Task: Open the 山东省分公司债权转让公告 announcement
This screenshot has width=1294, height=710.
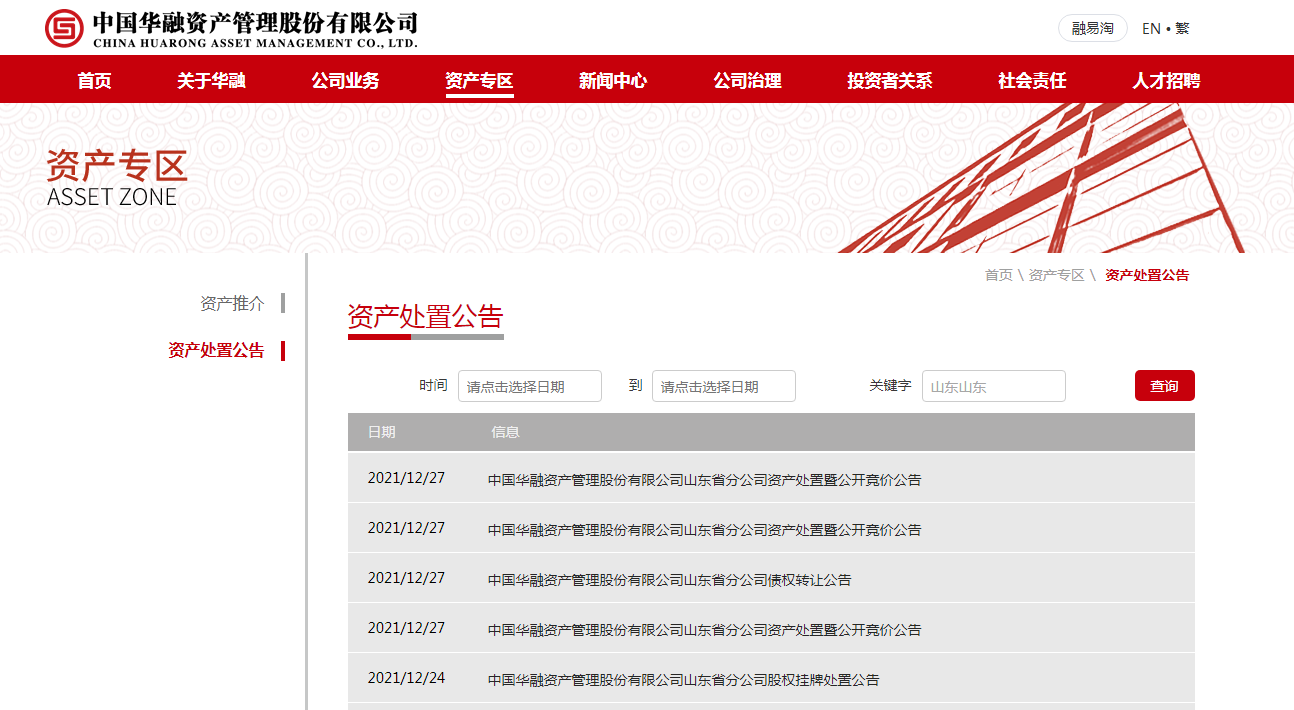Action: [670, 580]
